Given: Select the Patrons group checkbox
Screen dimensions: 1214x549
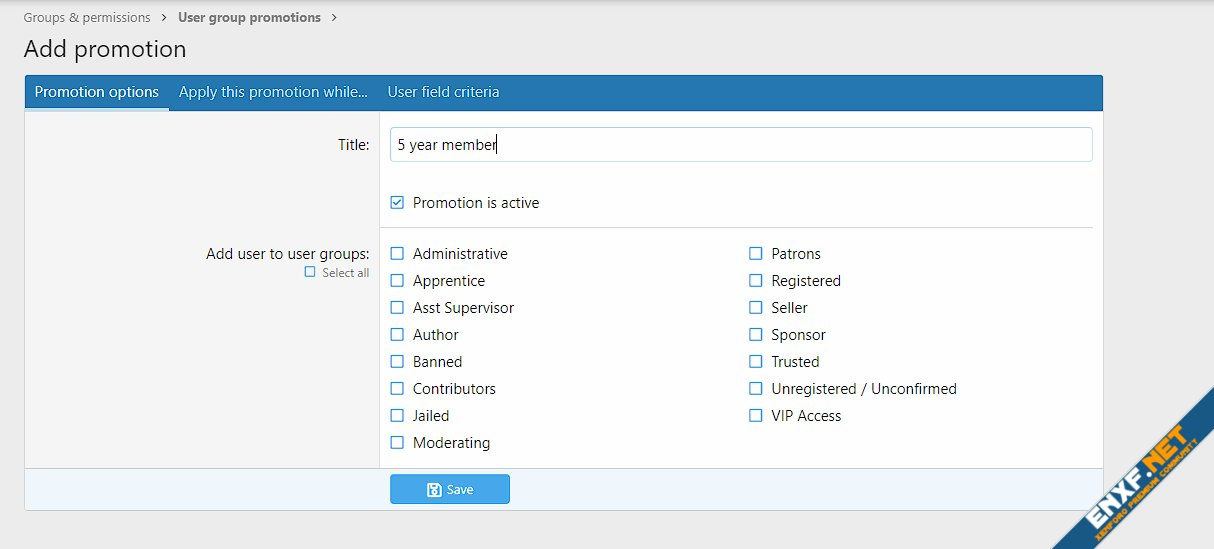Looking at the screenshot, I should click(756, 254).
